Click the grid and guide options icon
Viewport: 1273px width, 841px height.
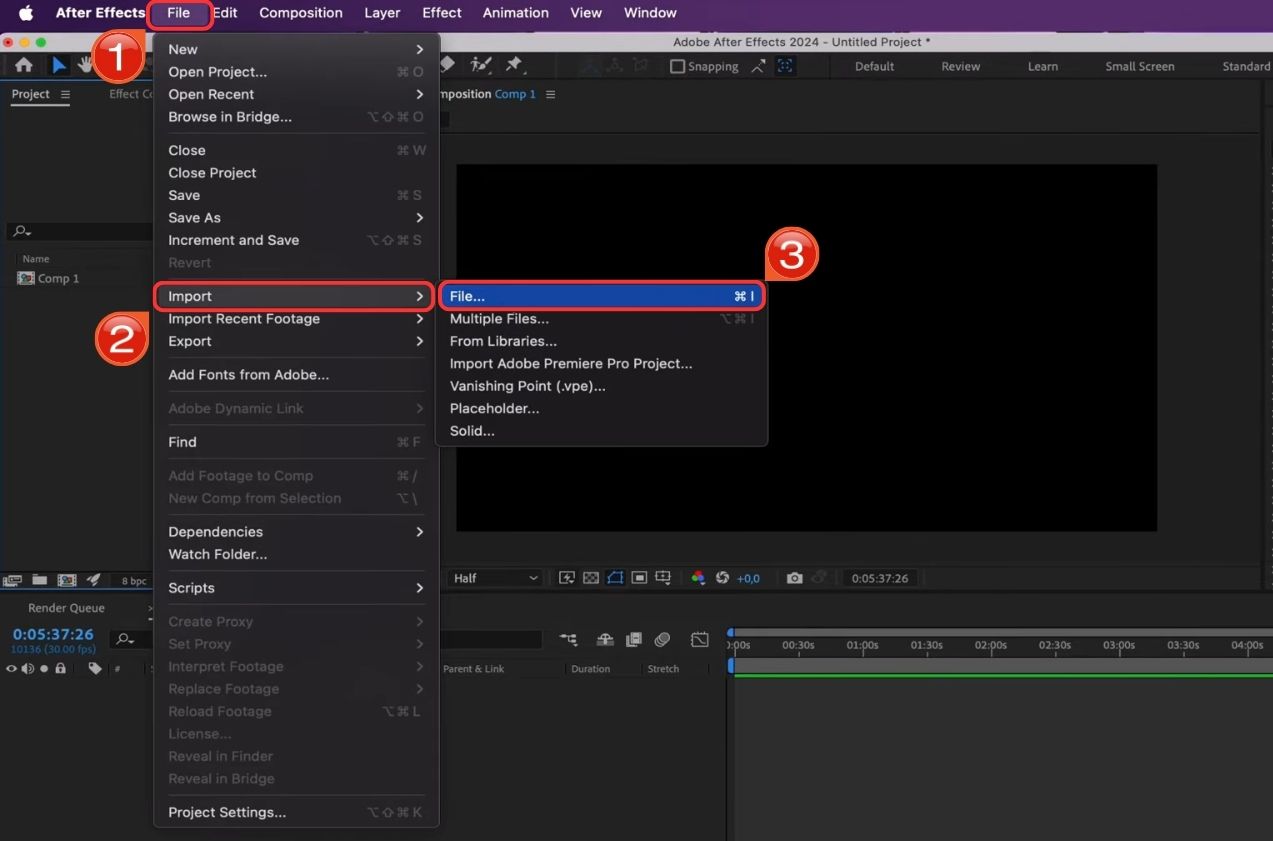(x=662, y=578)
